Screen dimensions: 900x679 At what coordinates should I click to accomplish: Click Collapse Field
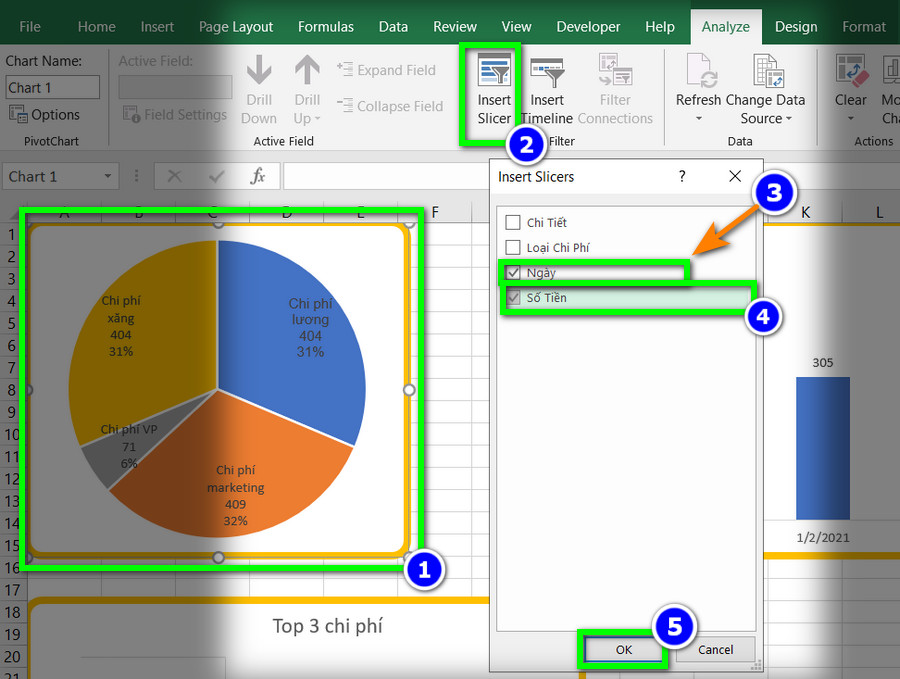390,106
